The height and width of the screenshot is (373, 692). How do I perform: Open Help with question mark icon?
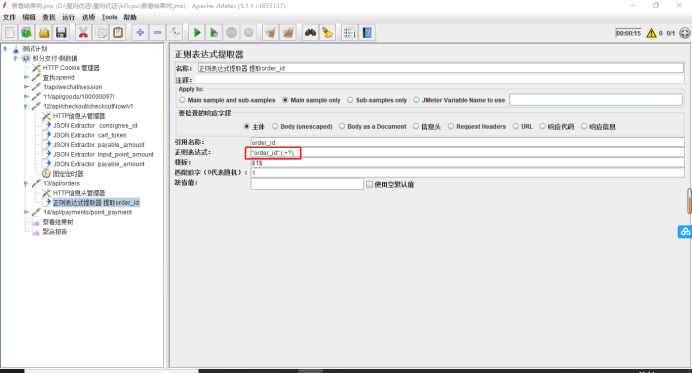click(367, 33)
